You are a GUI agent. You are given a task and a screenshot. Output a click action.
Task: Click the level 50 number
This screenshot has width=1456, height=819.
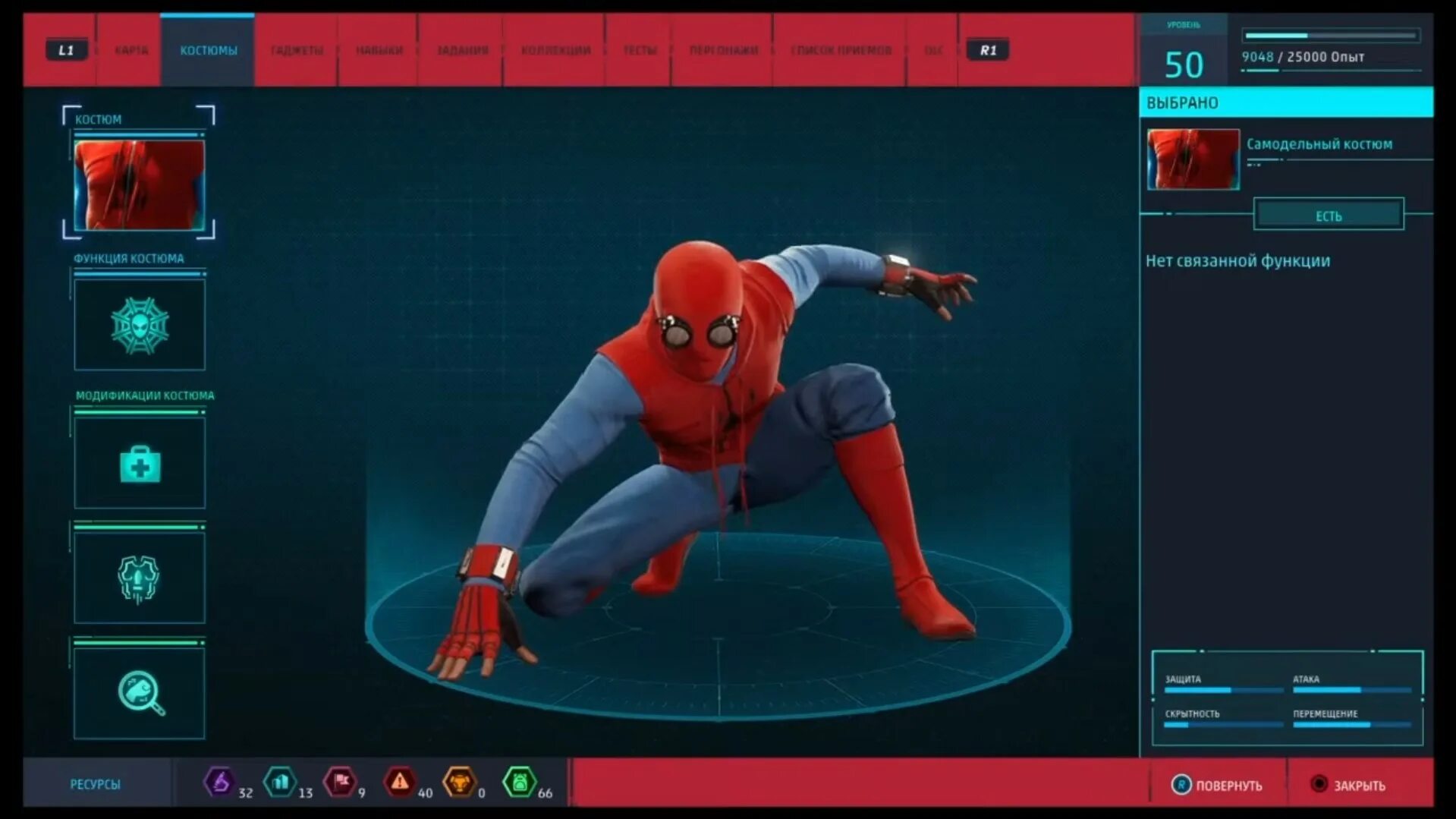coord(1184,65)
